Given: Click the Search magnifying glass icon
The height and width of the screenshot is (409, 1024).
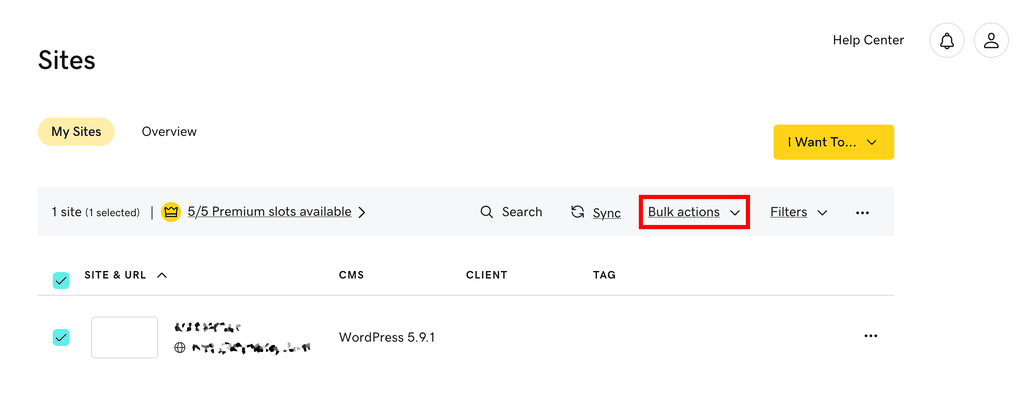Looking at the screenshot, I should pos(487,212).
